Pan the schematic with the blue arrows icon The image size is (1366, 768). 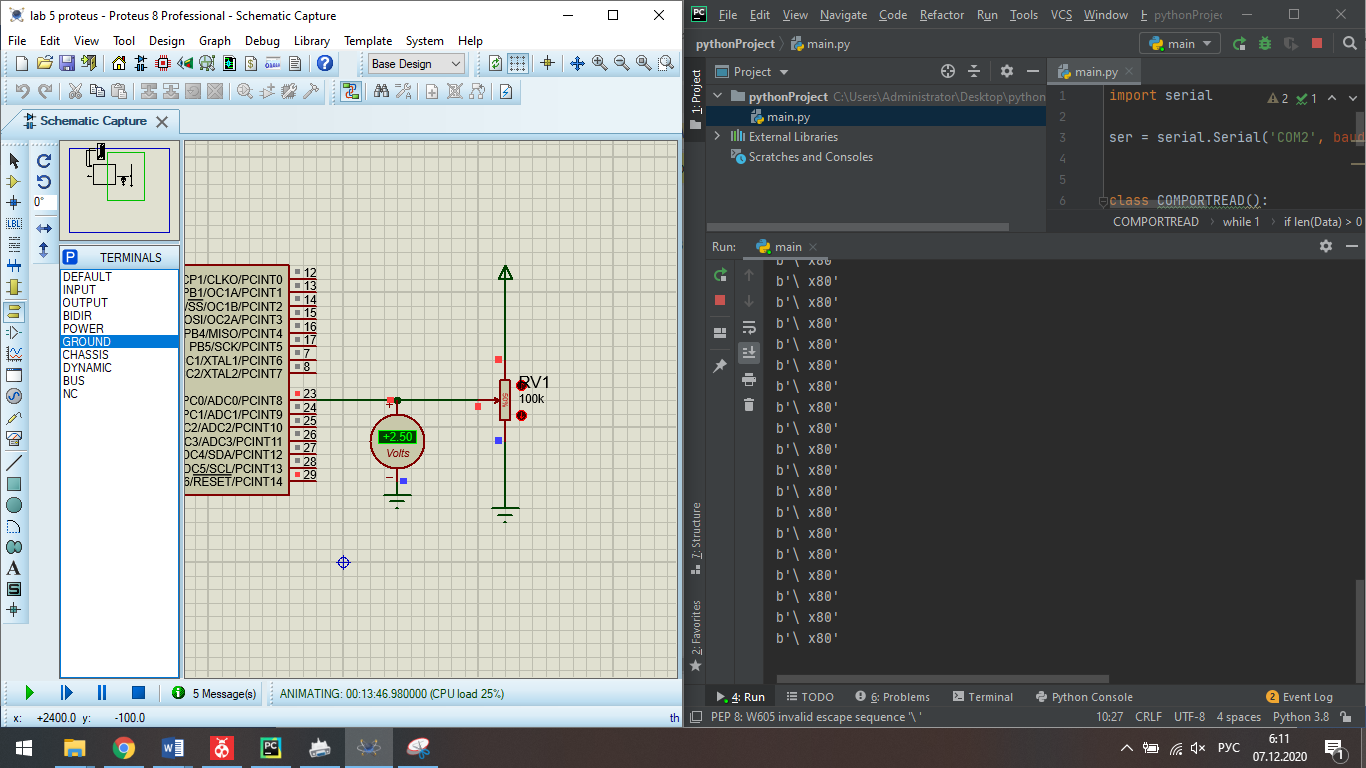(577, 63)
